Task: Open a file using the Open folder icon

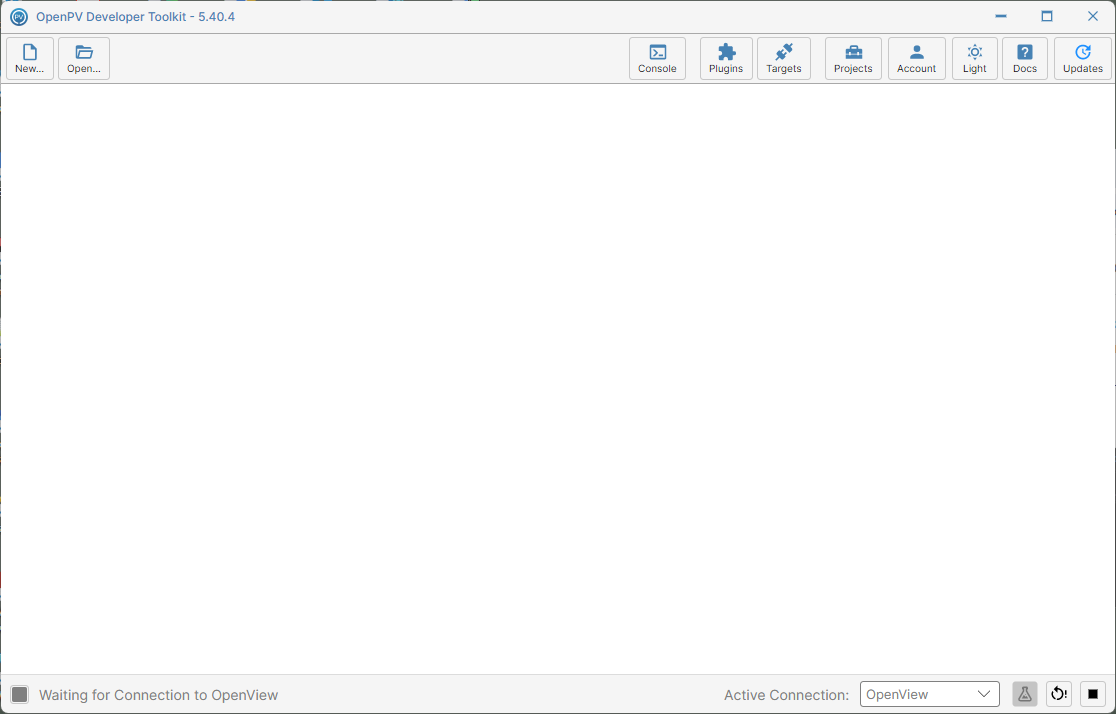Action: pyautogui.click(x=84, y=58)
